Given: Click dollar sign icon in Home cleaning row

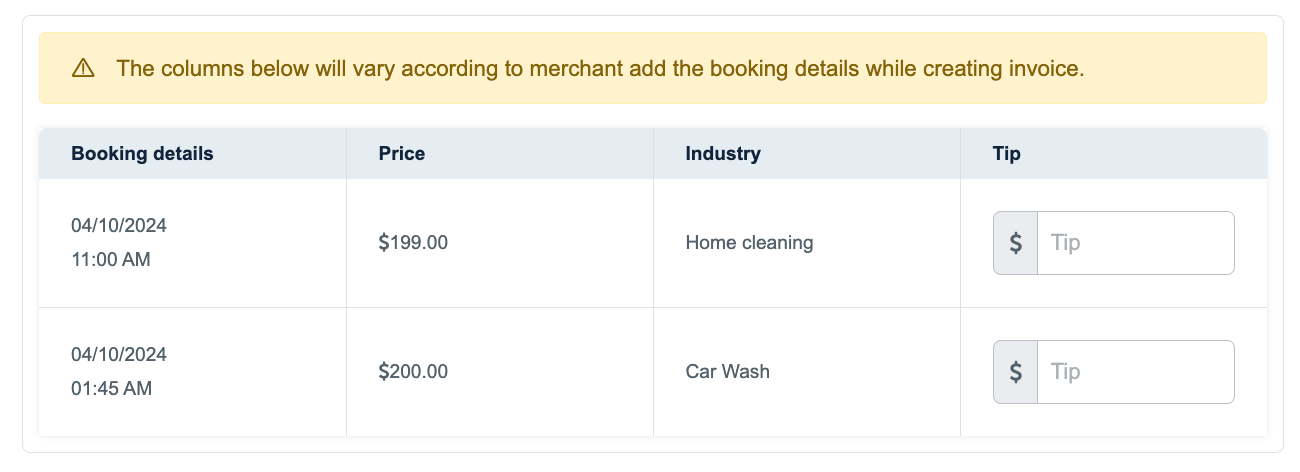Looking at the screenshot, I should (1015, 243).
